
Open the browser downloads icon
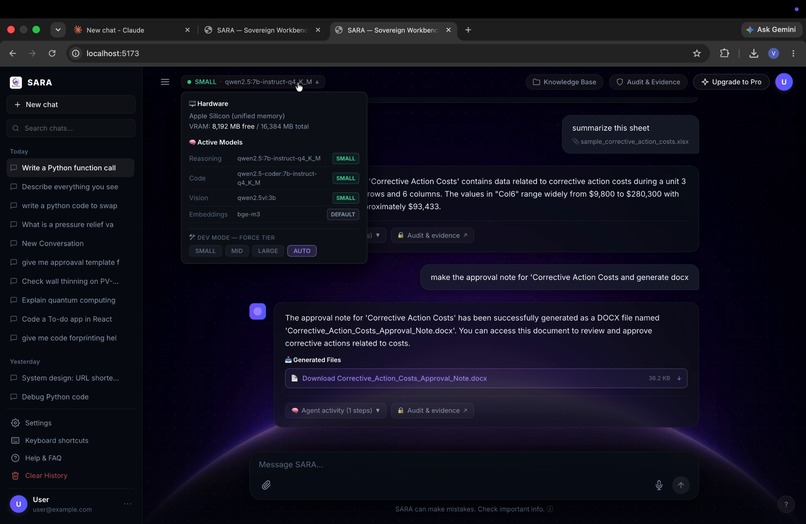(x=754, y=53)
